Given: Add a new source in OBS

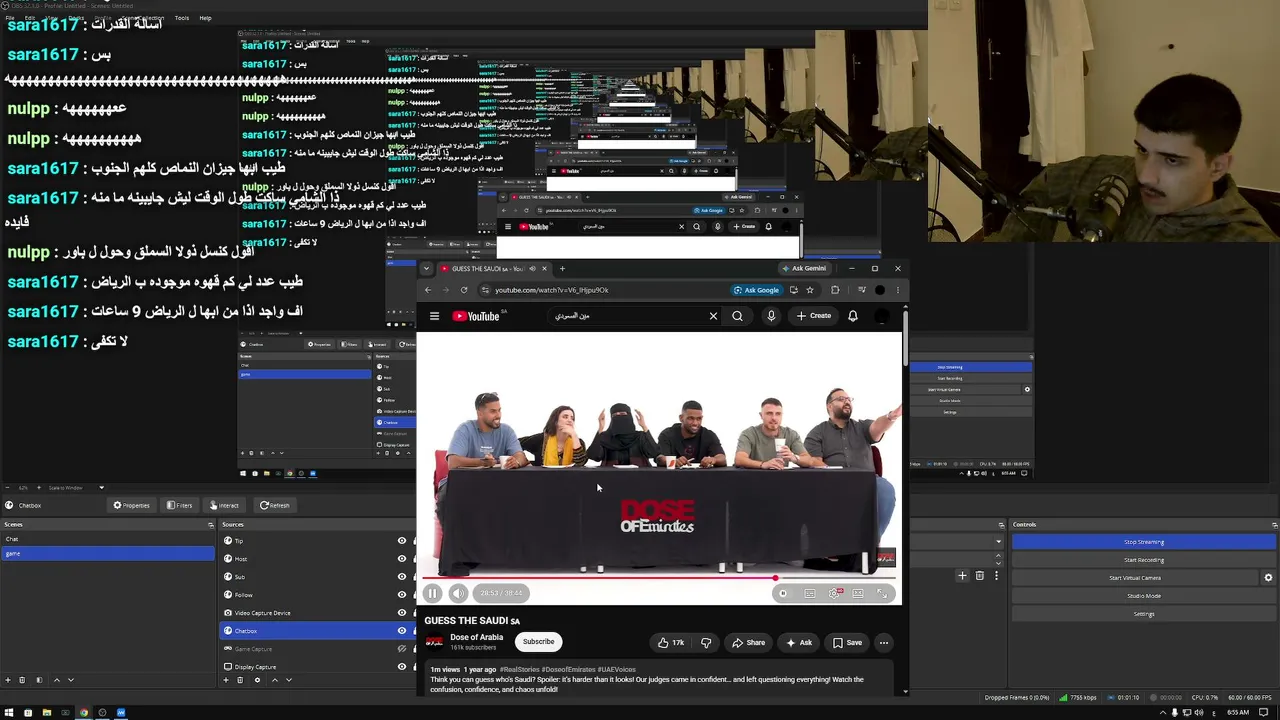Looking at the screenshot, I should [x=225, y=680].
